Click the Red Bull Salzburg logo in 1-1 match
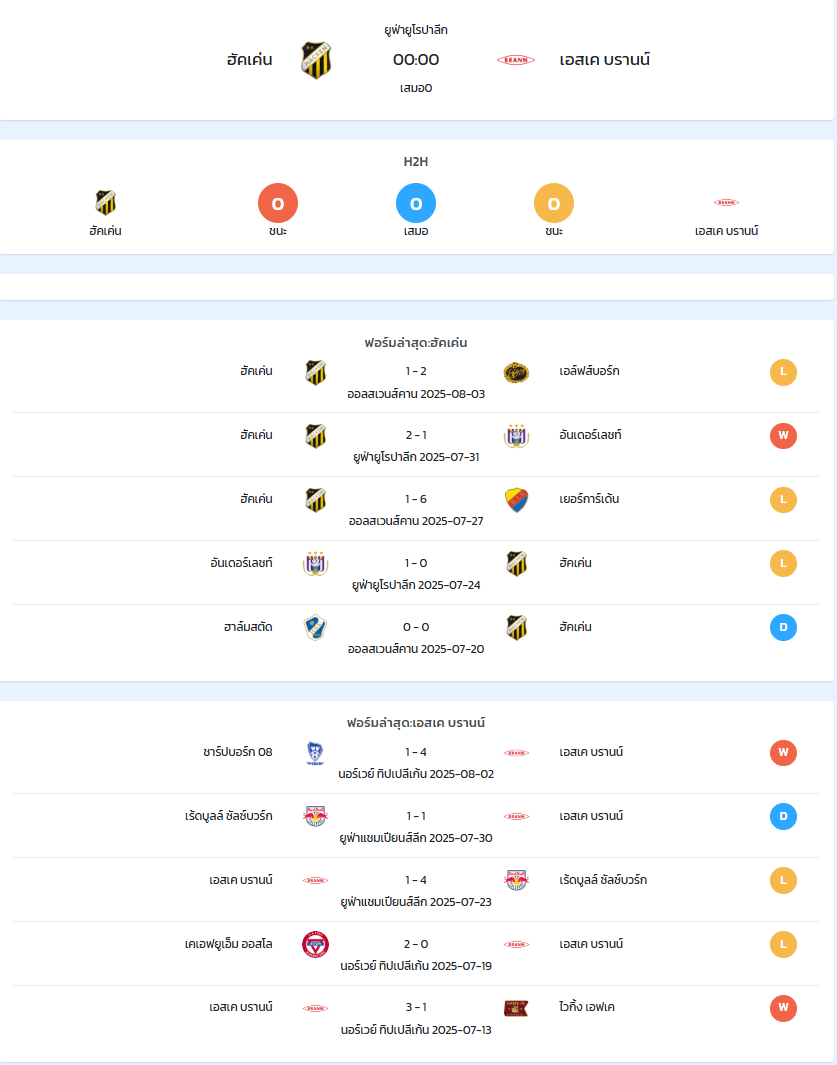 (x=315, y=816)
